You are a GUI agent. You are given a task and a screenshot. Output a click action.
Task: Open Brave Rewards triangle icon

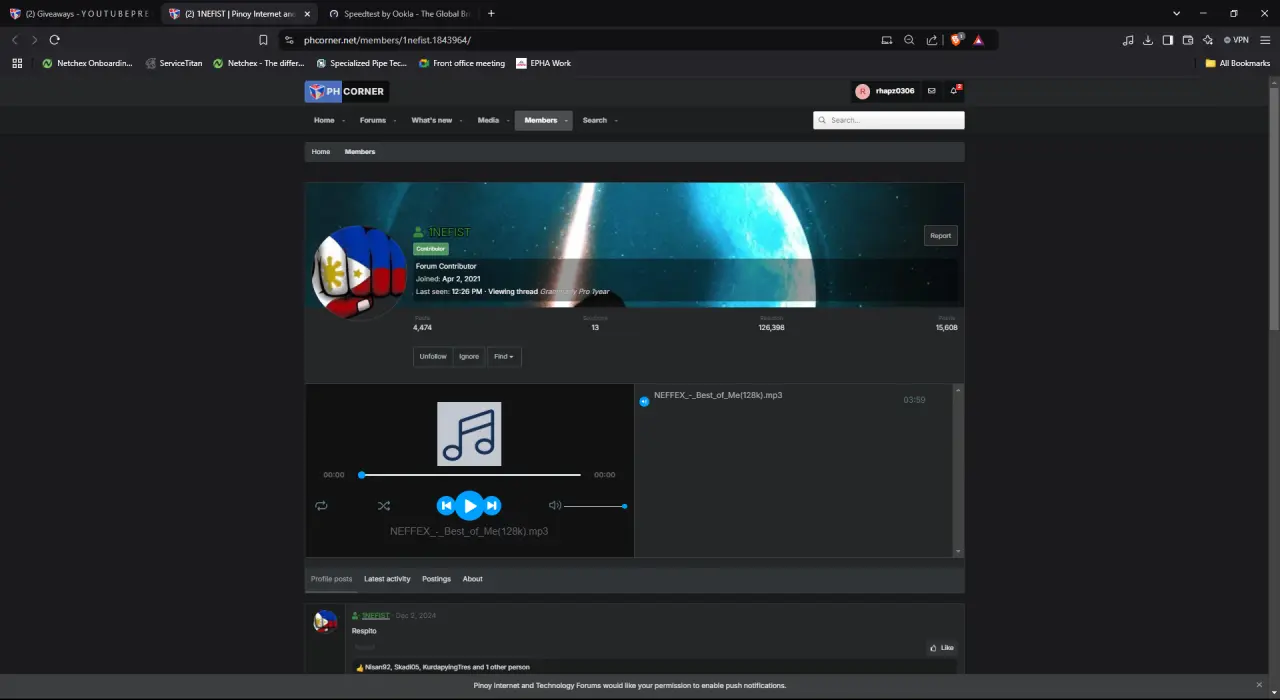(x=978, y=40)
